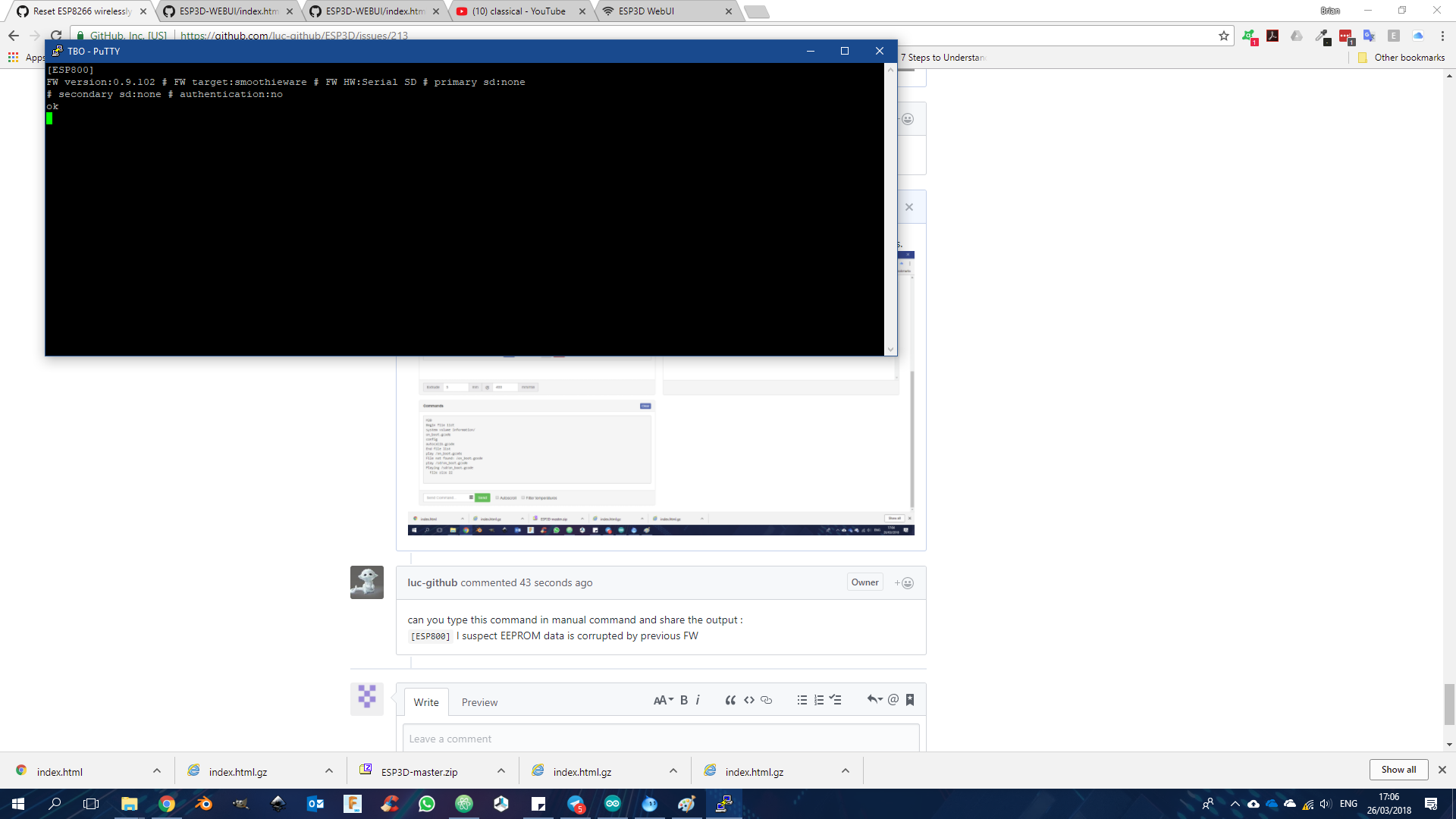
Task: Expand options for the ESP3D-master.zip download
Action: (500, 770)
